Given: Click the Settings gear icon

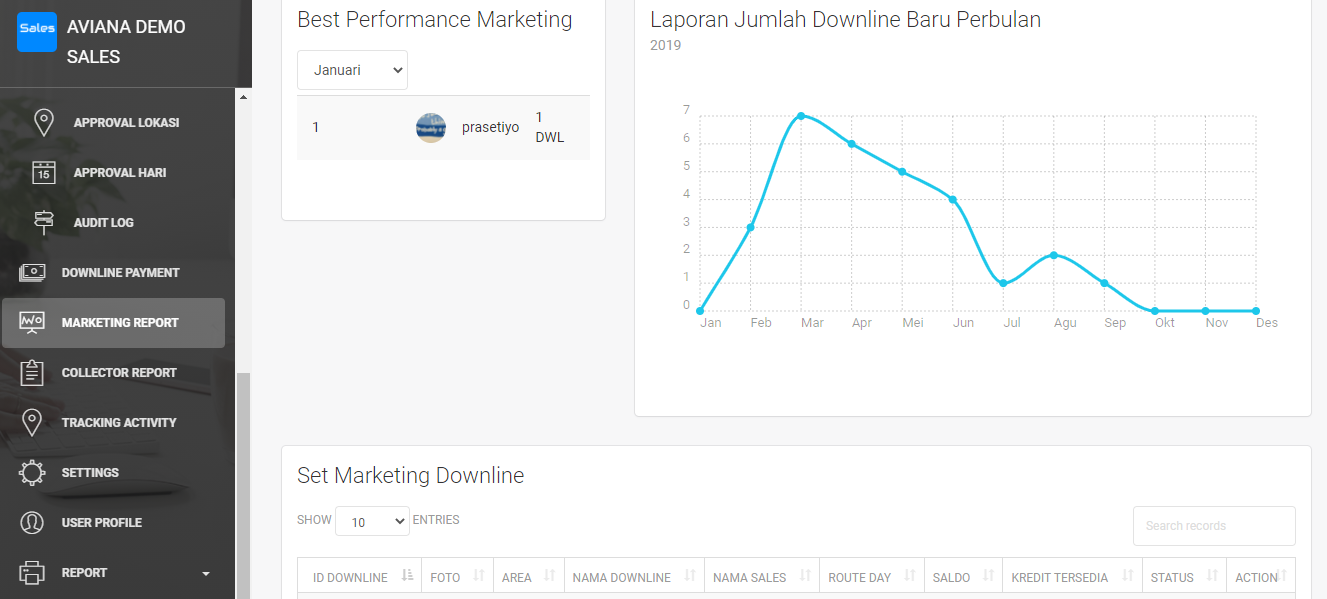Looking at the screenshot, I should click(x=32, y=472).
